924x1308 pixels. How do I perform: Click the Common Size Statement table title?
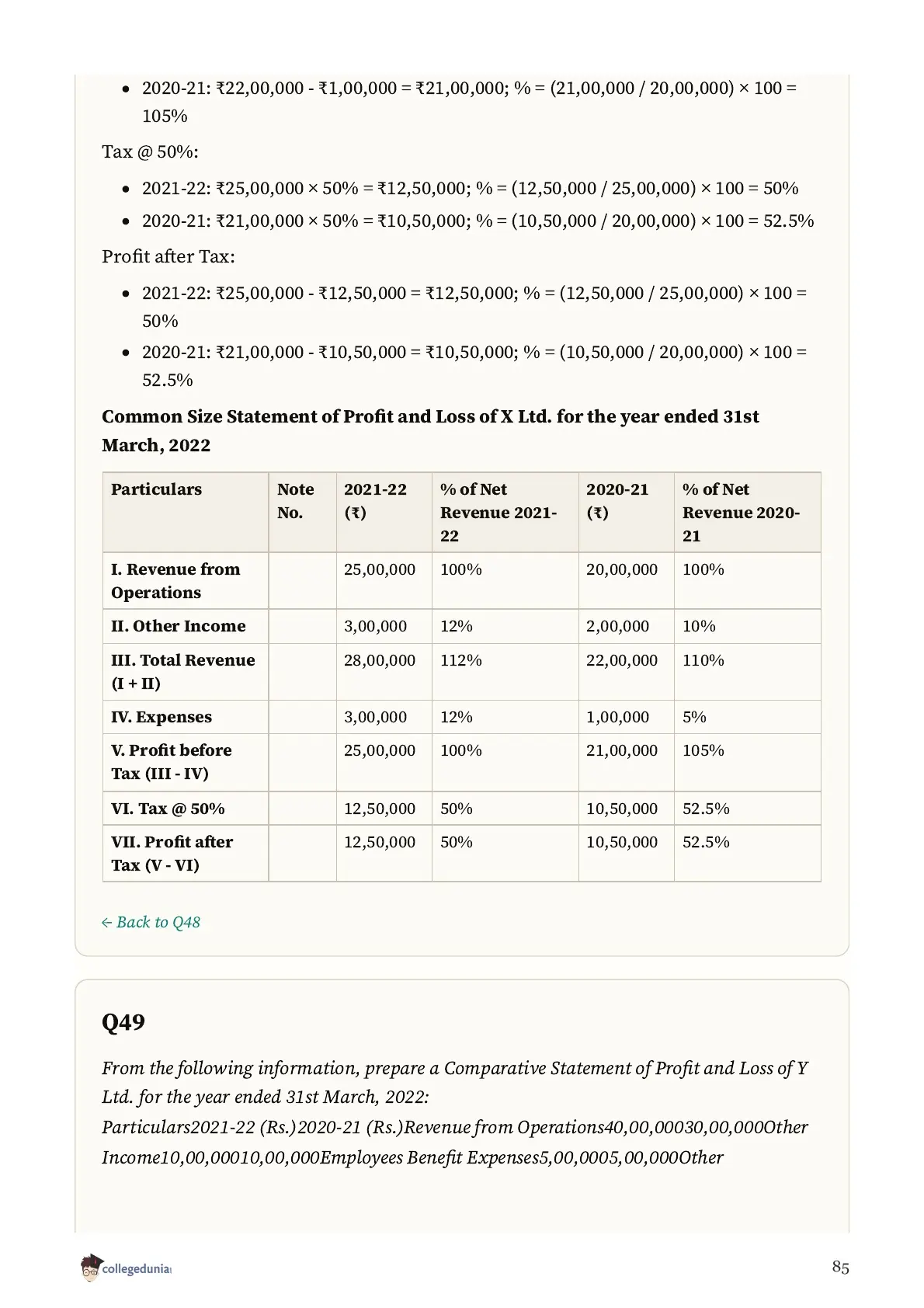430,430
